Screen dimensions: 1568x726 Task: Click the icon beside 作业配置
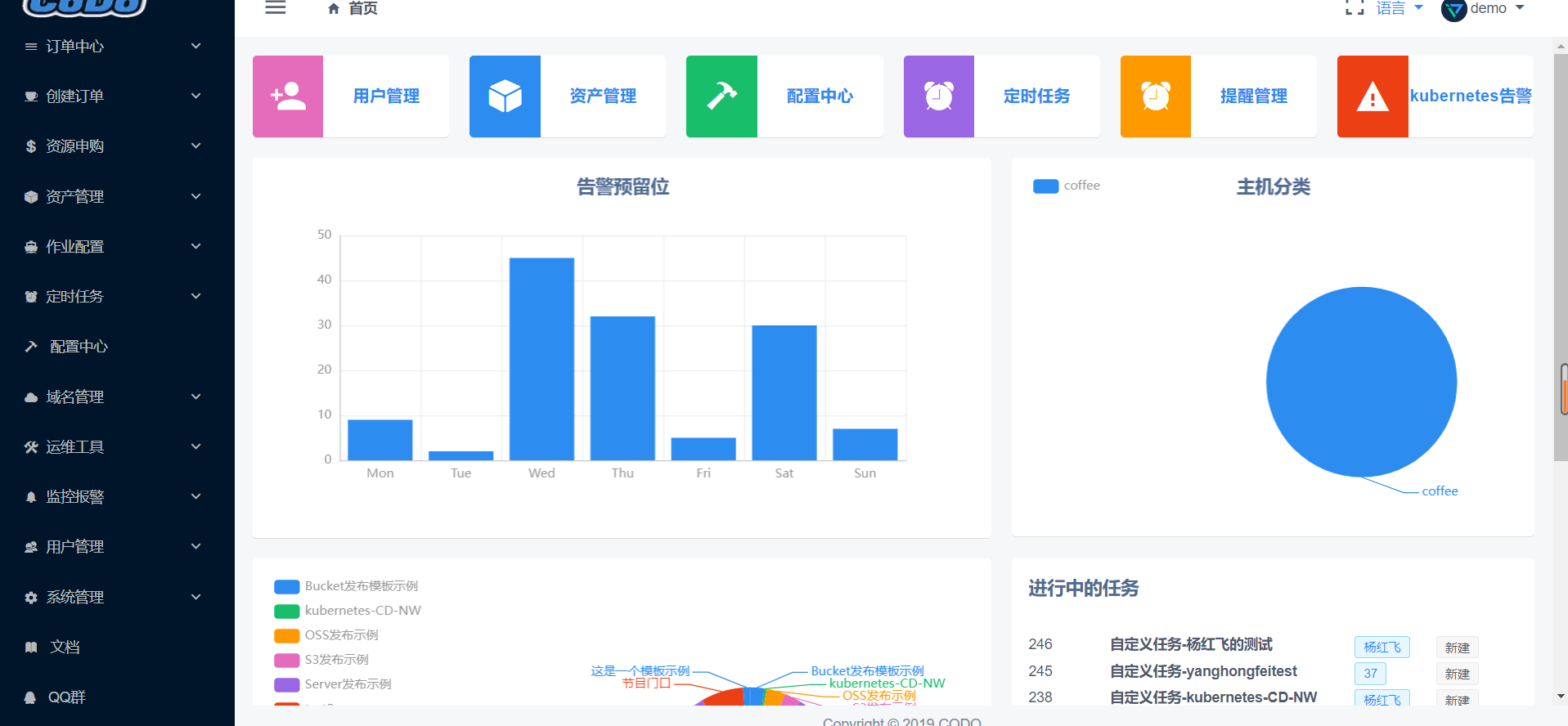click(x=31, y=247)
